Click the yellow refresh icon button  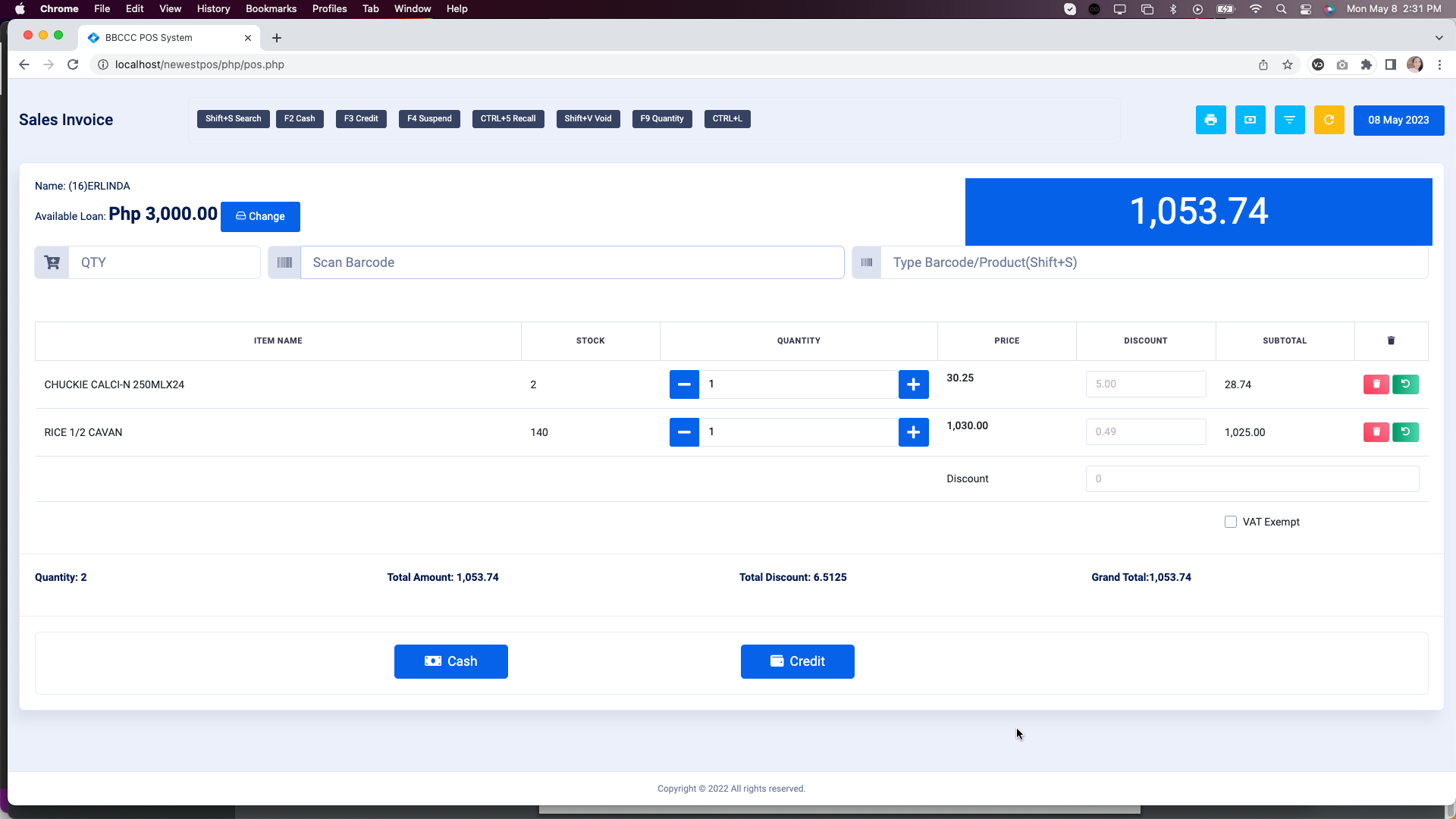[x=1329, y=120]
